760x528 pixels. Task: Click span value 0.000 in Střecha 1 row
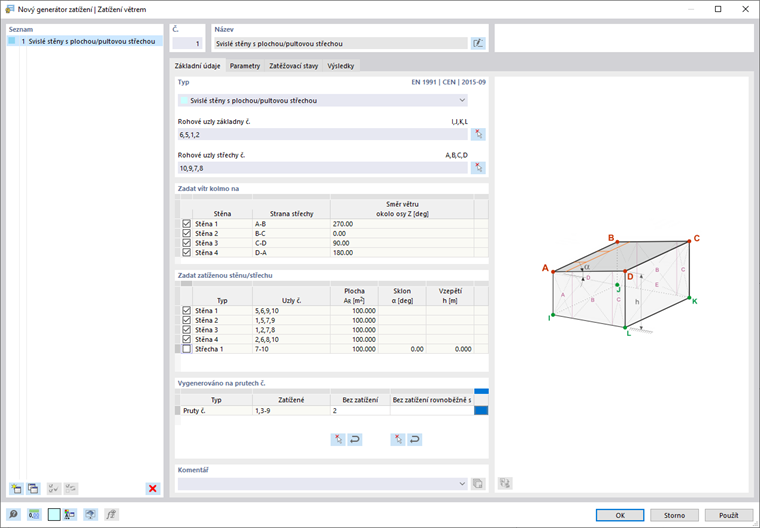coord(450,349)
